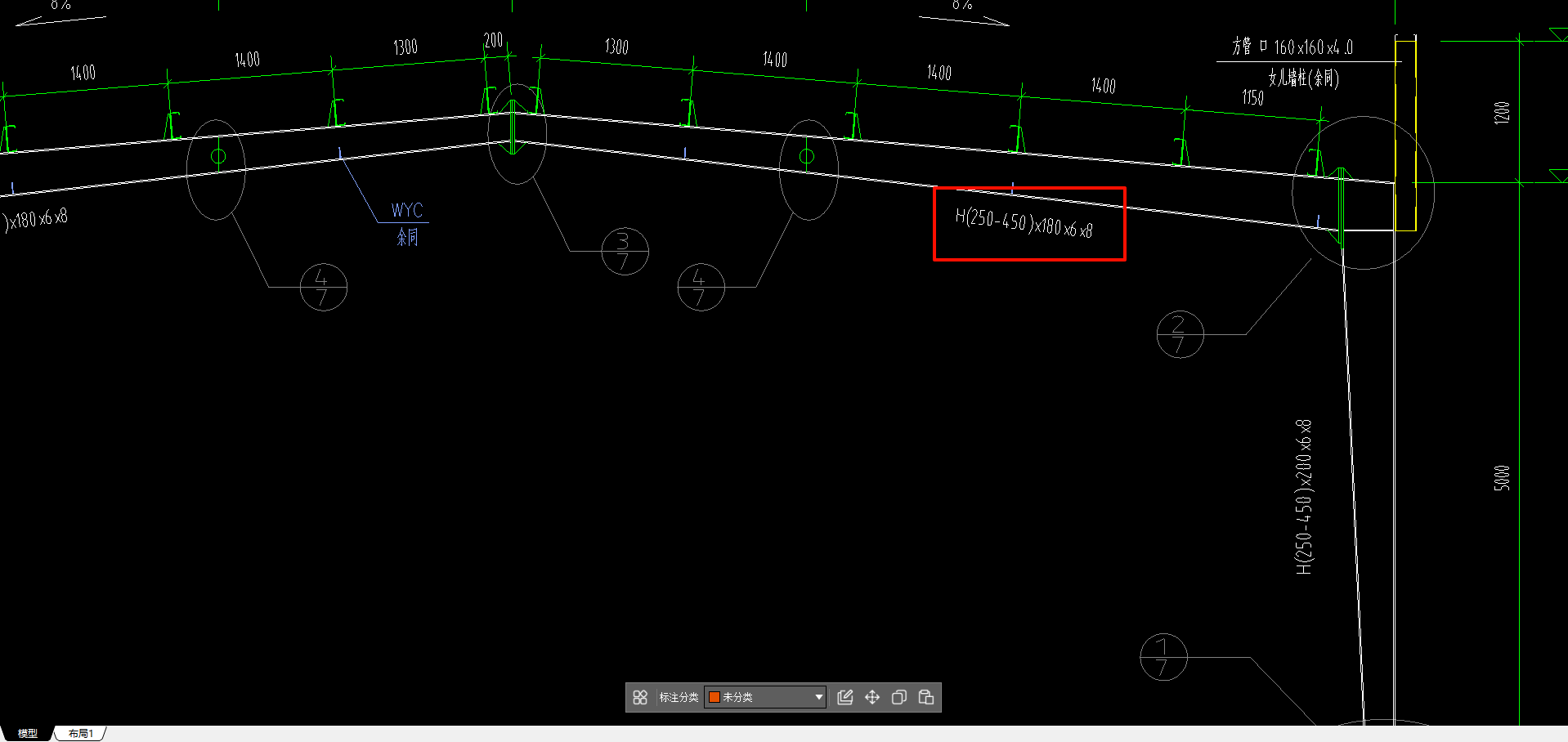Select the 女儿墙柱(余同) annotation text
This screenshot has height=742, width=1568.
point(1304,78)
